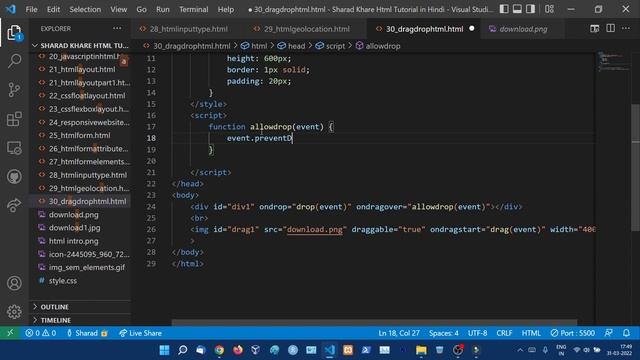Change indentation via Spaces: 4
The image size is (640, 360).
point(444,333)
